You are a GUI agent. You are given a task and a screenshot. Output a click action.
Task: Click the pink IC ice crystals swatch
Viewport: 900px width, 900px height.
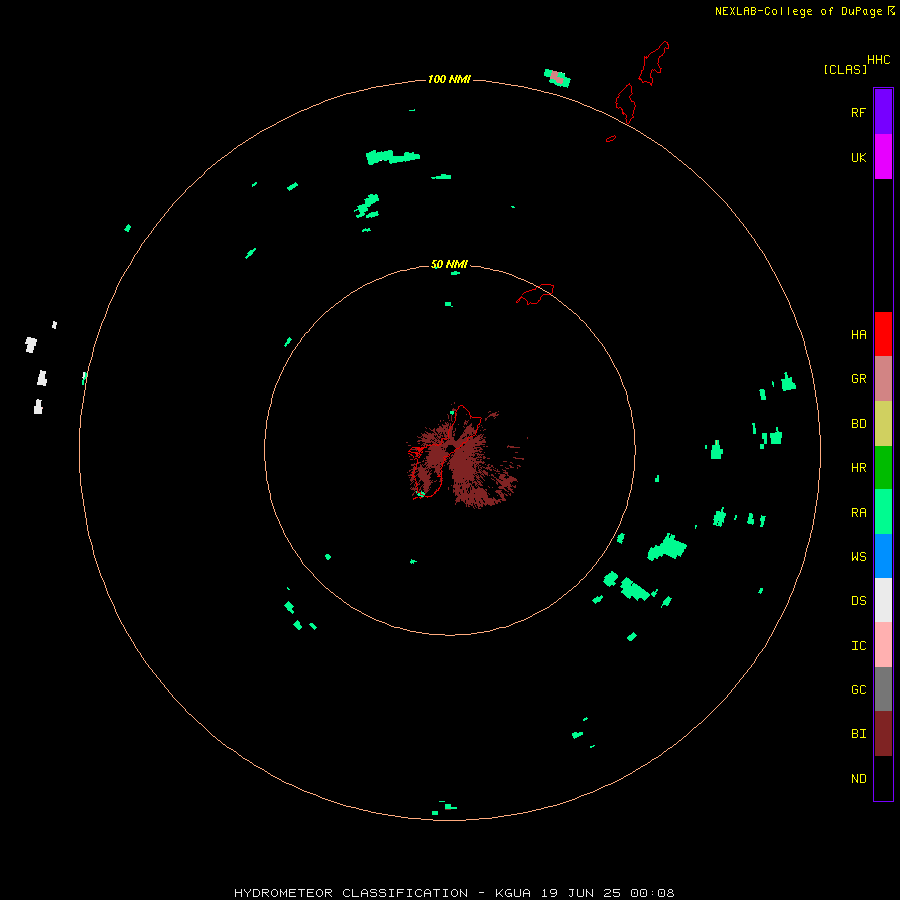(x=883, y=645)
